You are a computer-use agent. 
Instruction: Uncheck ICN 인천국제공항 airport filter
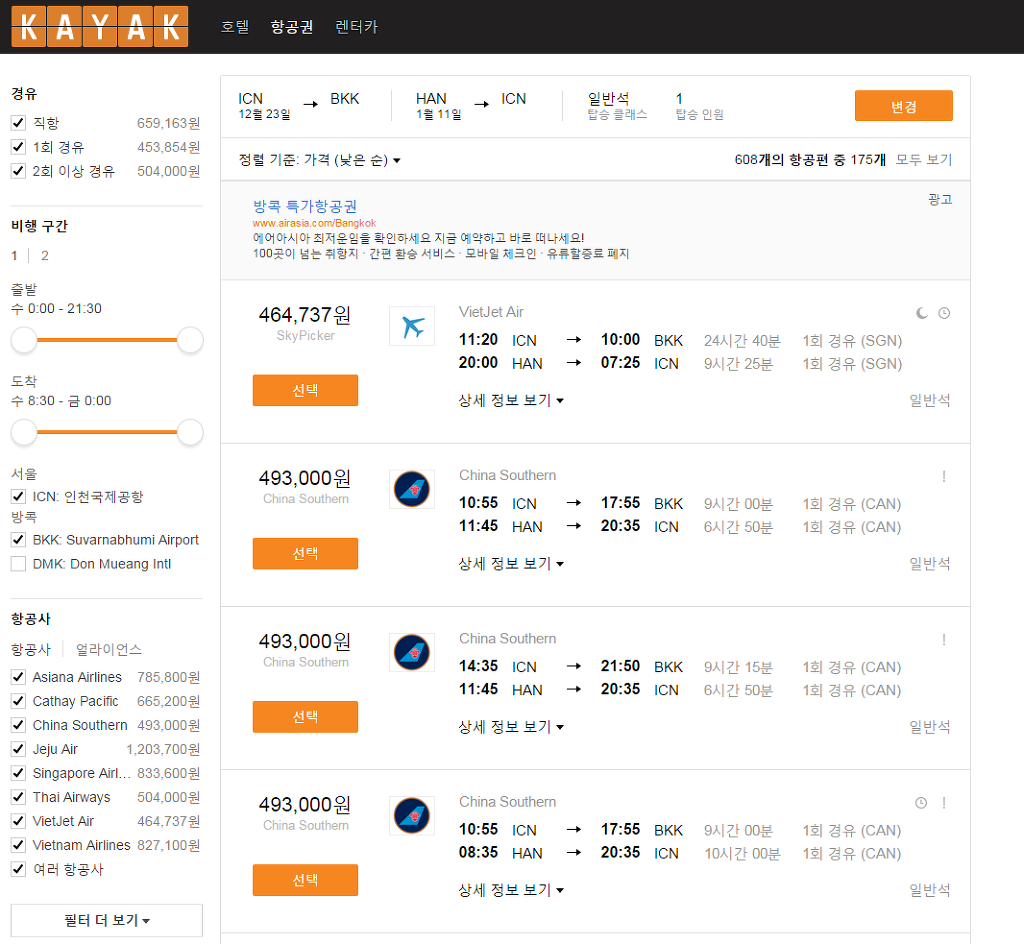pyautogui.click(x=18, y=497)
